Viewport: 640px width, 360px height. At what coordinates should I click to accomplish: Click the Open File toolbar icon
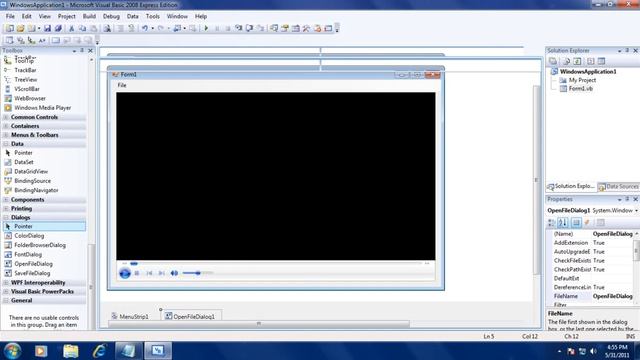pyautogui.click(x=20, y=28)
